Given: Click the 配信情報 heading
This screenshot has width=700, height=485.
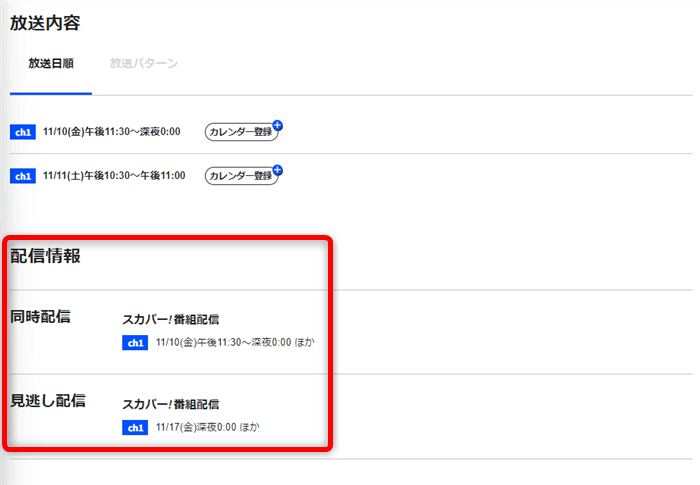Looking at the screenshot, I should click(45, 256).
